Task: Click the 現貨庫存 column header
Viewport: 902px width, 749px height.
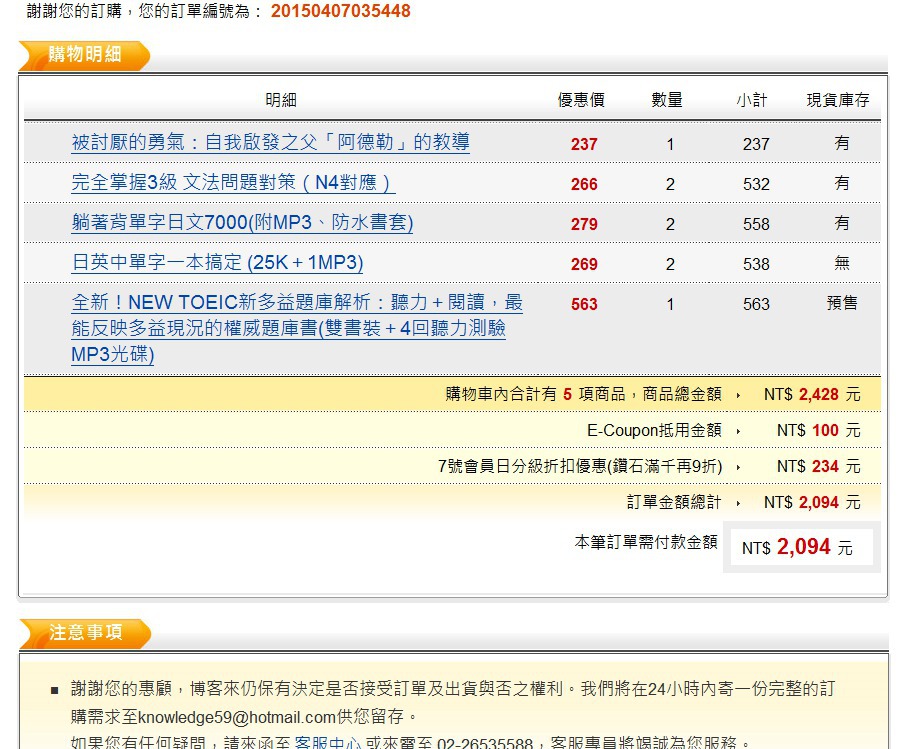Action: coord(838,100)
